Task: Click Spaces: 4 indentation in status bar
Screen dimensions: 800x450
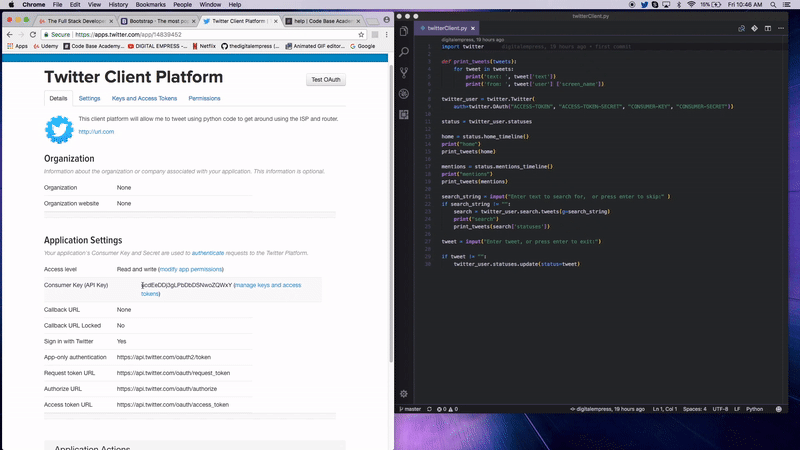Action: (695, 409)
